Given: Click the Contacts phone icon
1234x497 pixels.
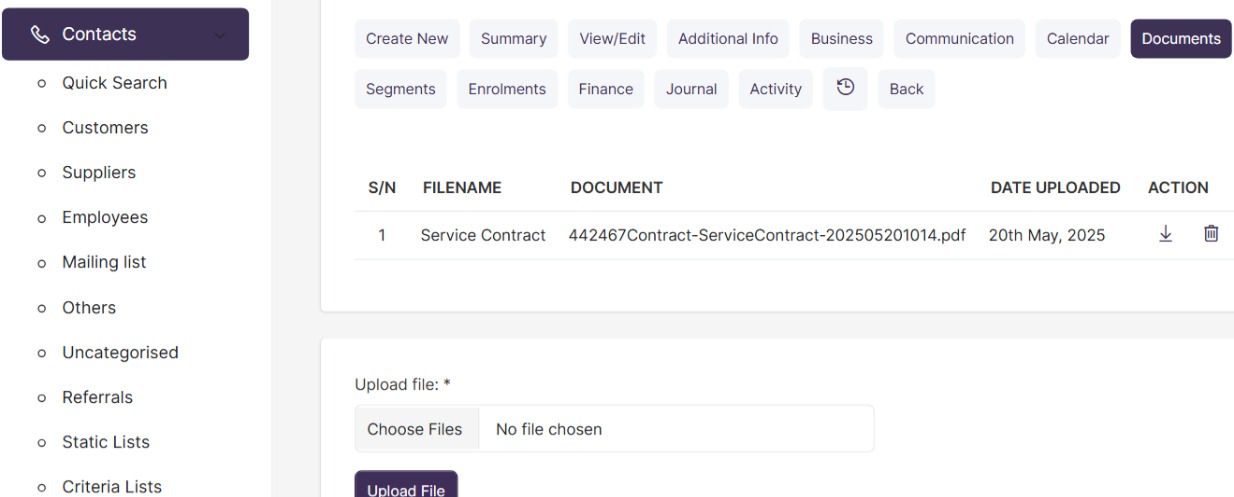Looking at the screenshot, I should pos(41,35).
